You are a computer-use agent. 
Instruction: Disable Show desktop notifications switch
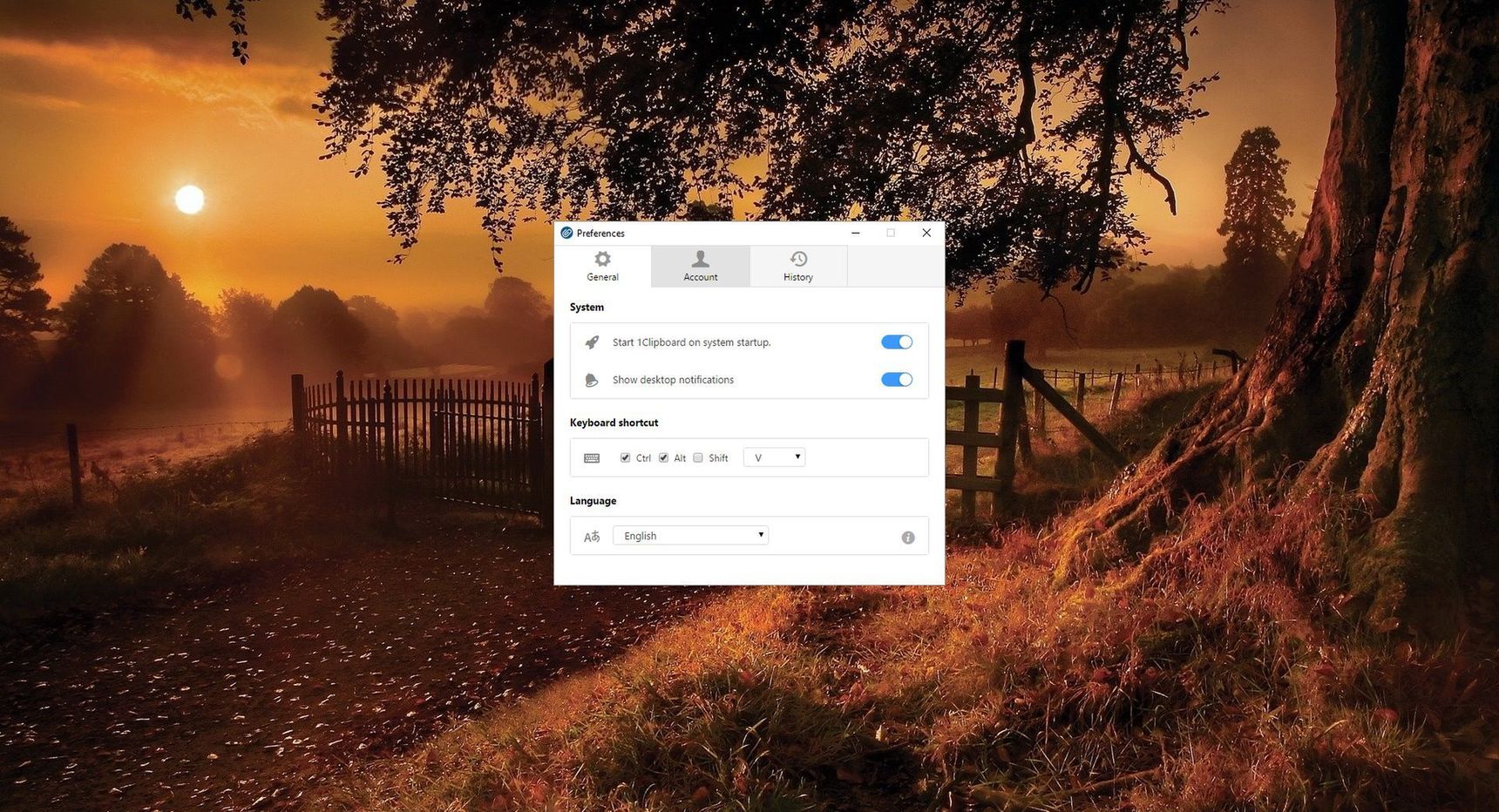(x=897, y=380)
